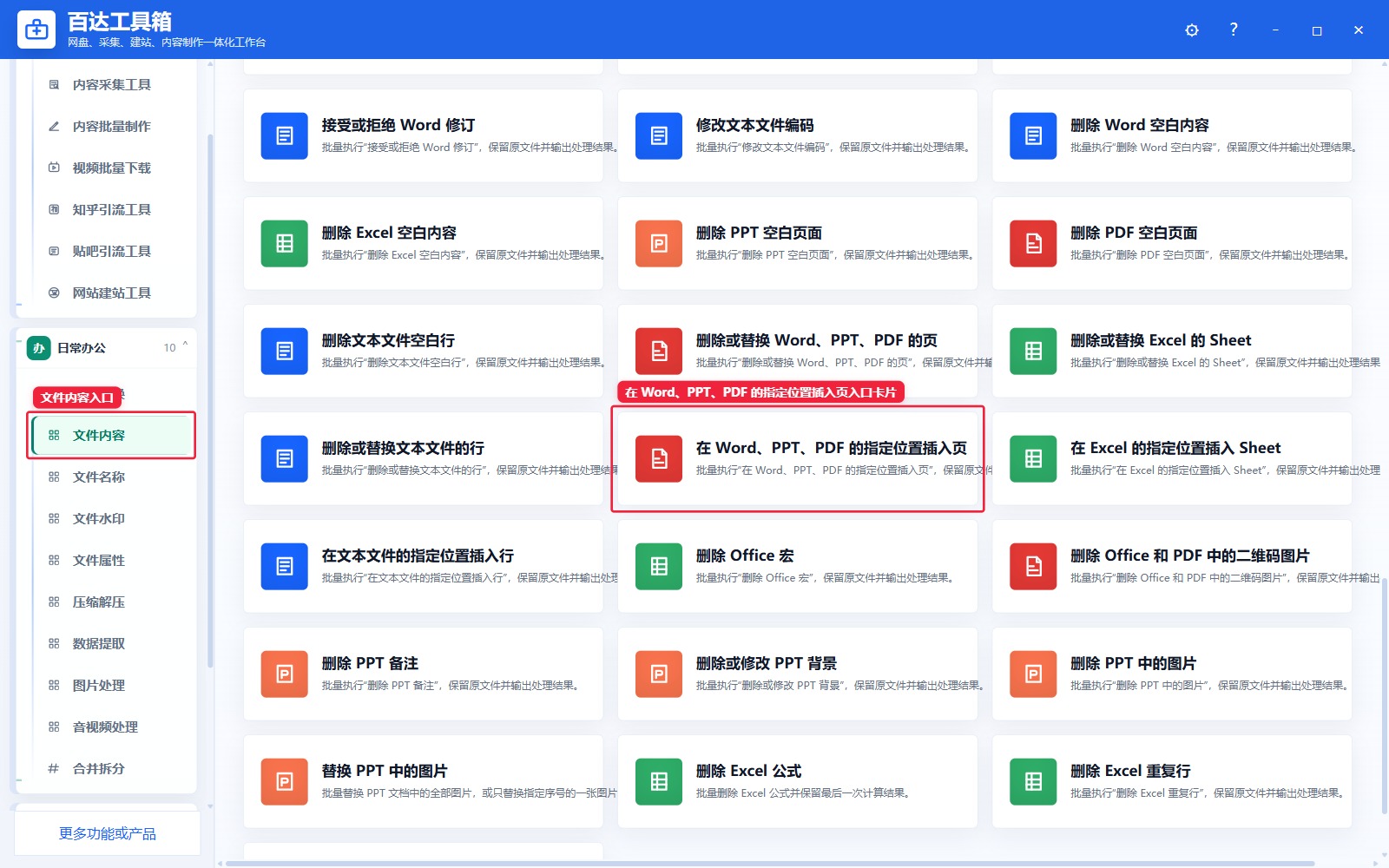
Task: Click the 内容采集工具 sidebar icon
Action: pos(54,84)
